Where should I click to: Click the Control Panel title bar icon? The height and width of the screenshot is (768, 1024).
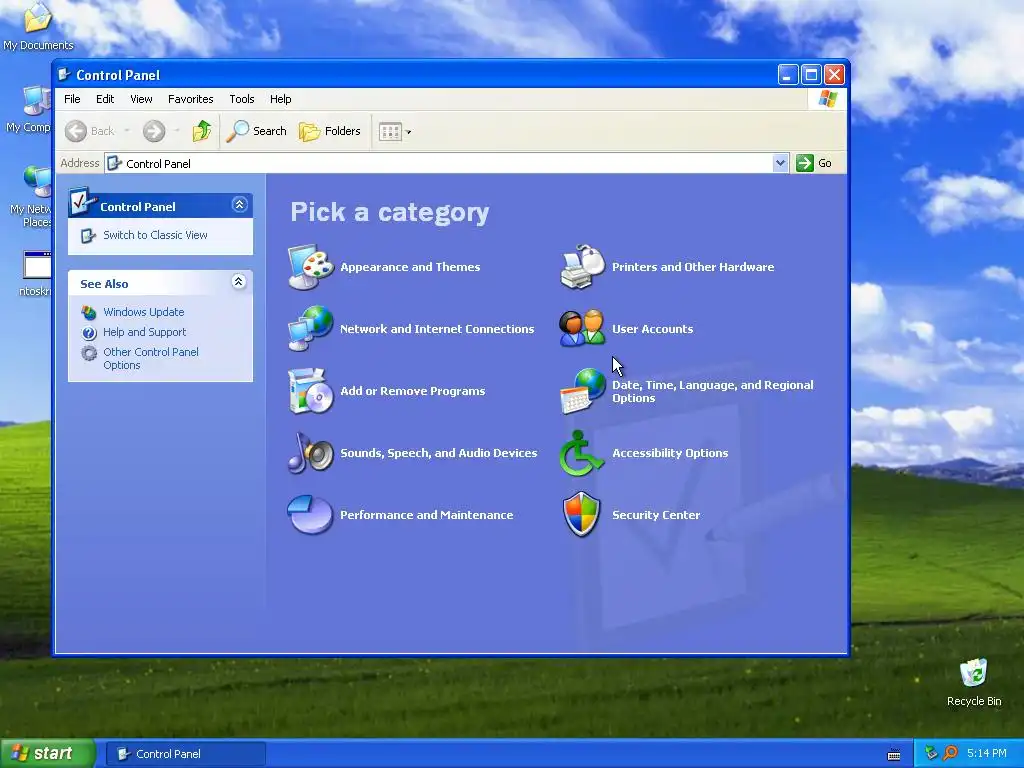64,74
